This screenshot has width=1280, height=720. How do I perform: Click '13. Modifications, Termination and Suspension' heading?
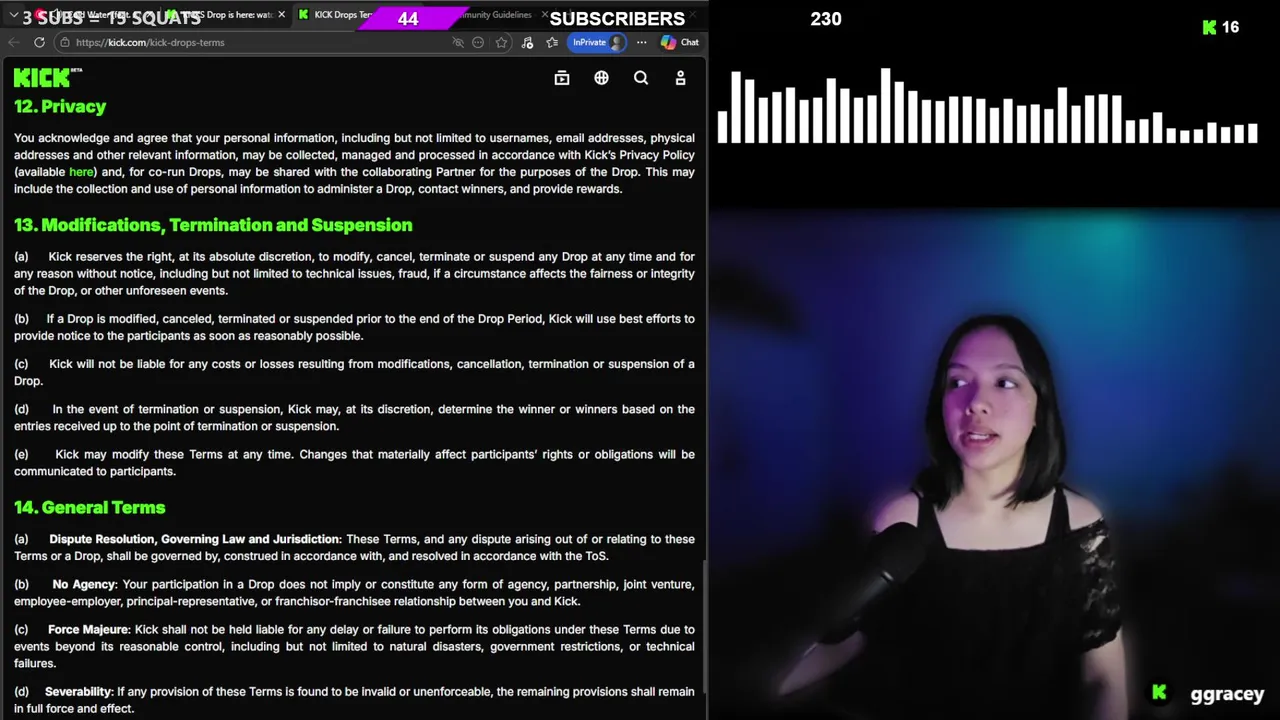(x=213, y=225)
